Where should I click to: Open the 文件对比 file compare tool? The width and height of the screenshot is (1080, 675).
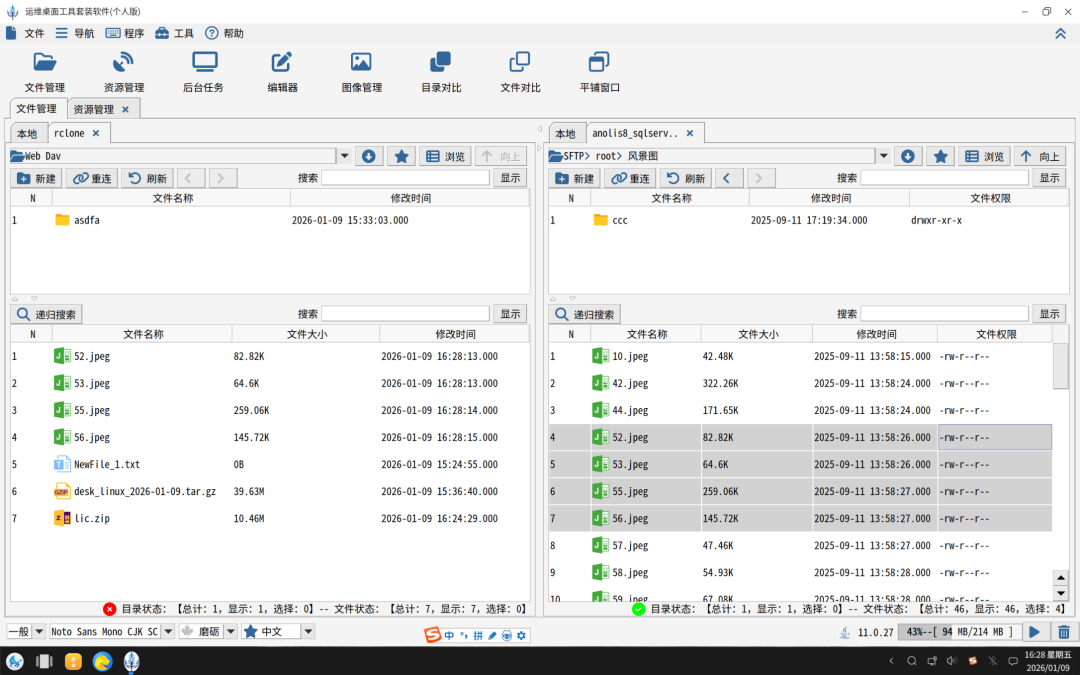[520, 72]
